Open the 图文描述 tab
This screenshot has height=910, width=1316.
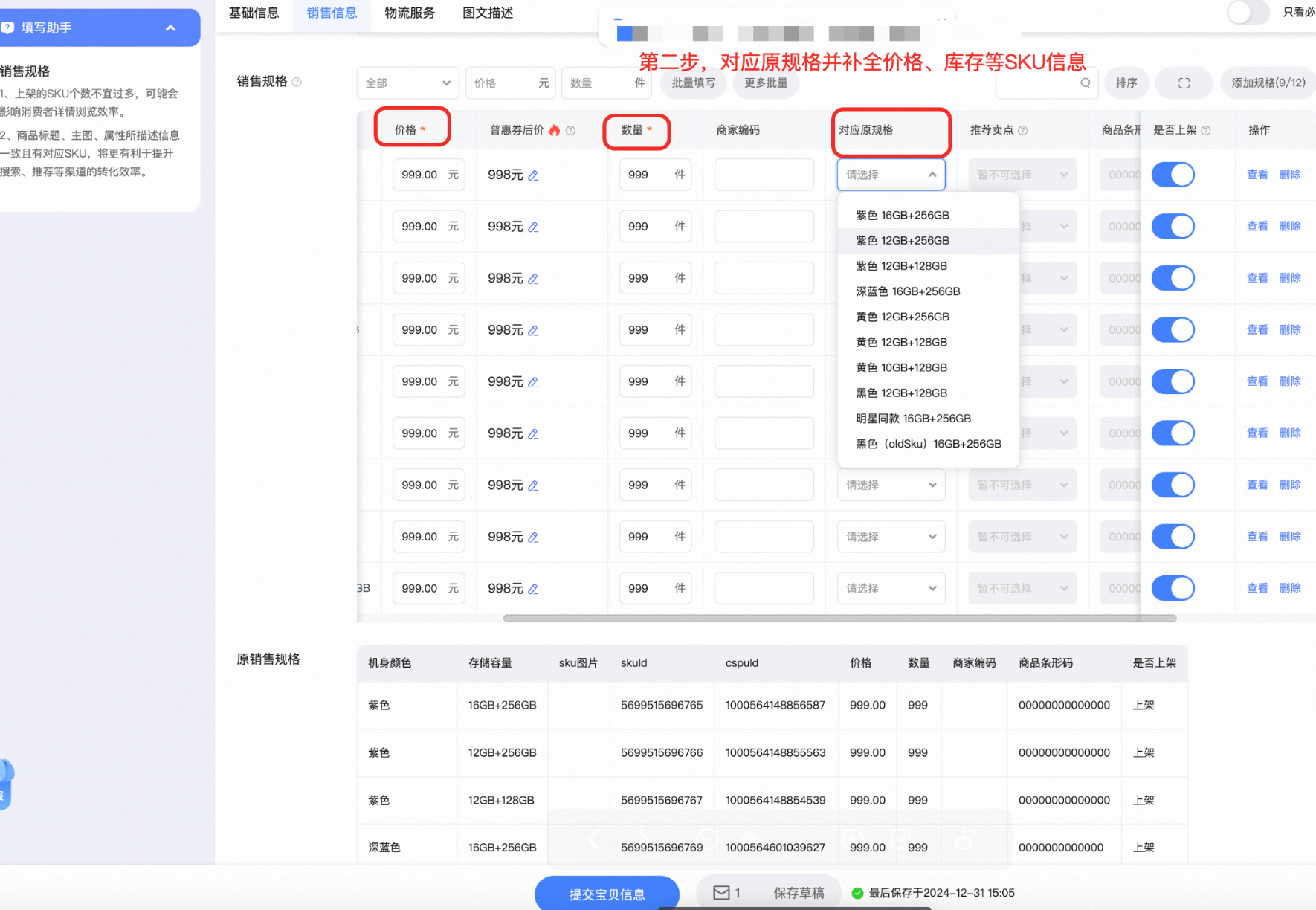pyautogui.click(x=488, y=13)
